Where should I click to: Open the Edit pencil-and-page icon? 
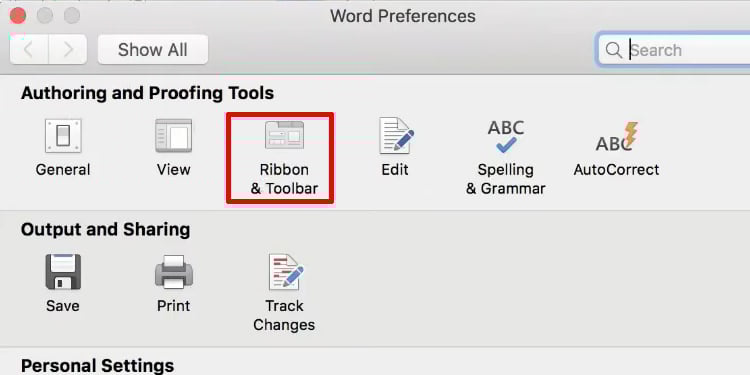point(397,136)
